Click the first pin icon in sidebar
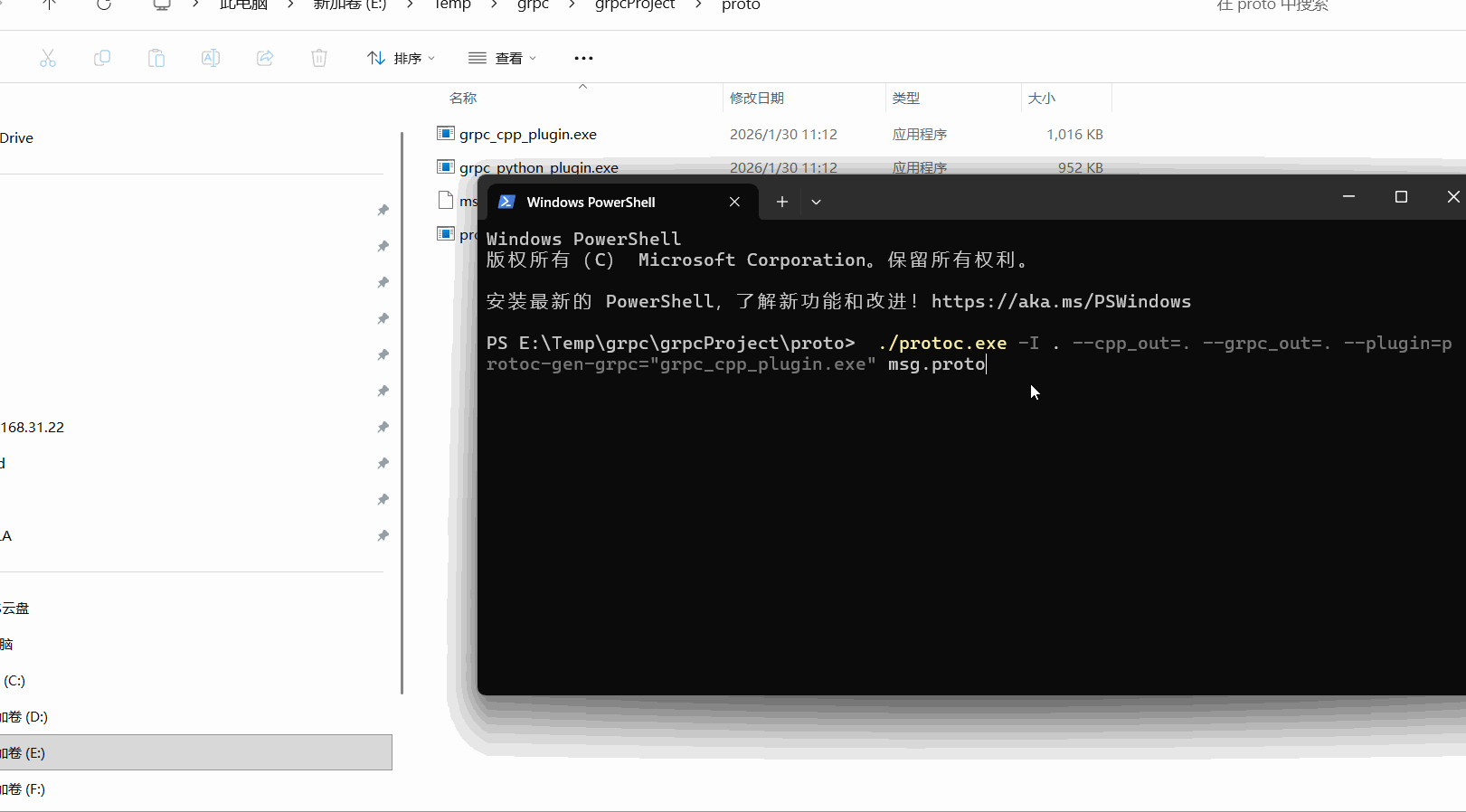Image resolution: width=1466 pixels, height=812 pixels. tap(383, 210)
